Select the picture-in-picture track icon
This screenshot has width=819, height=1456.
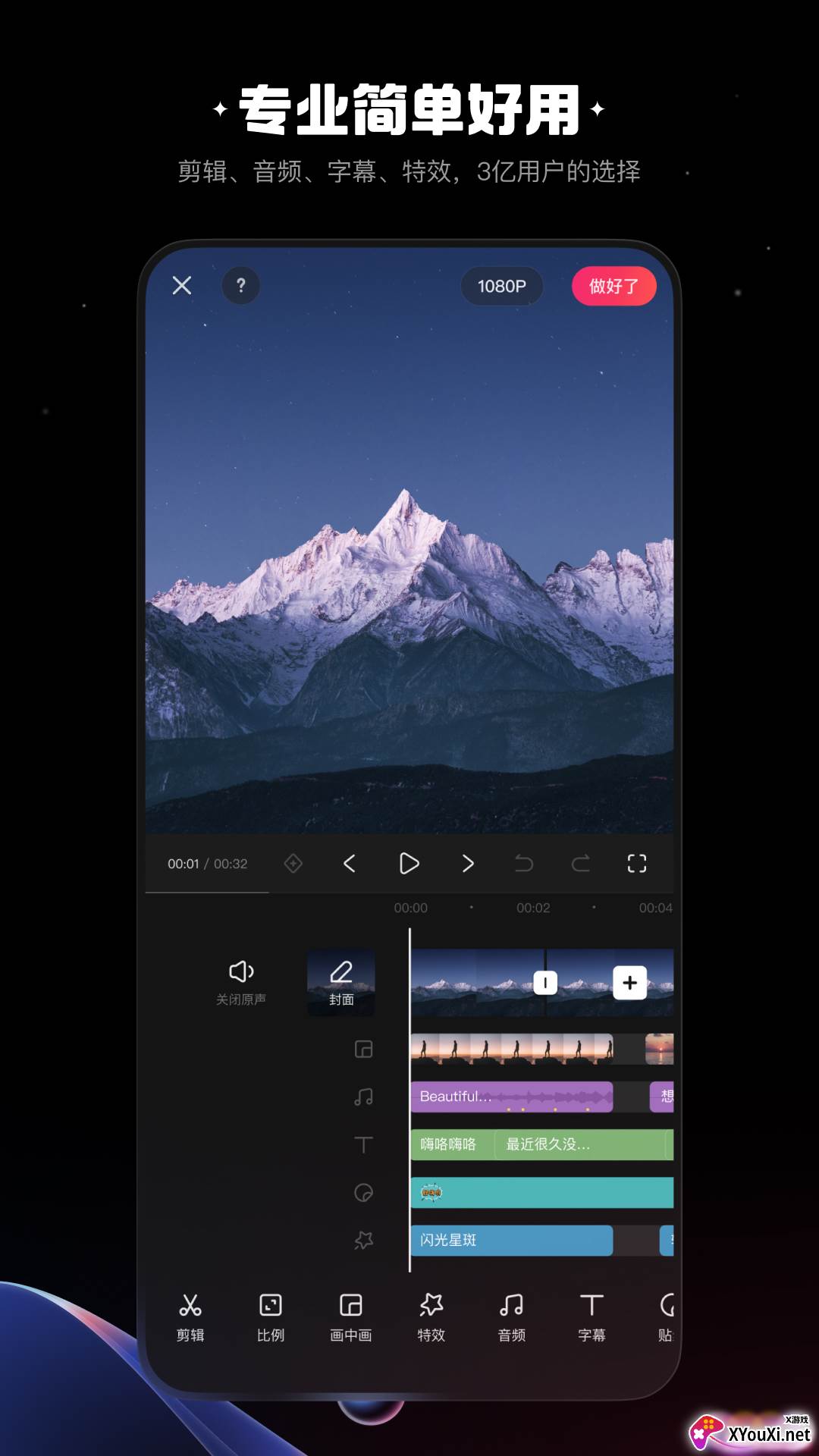coord(364,1049)
